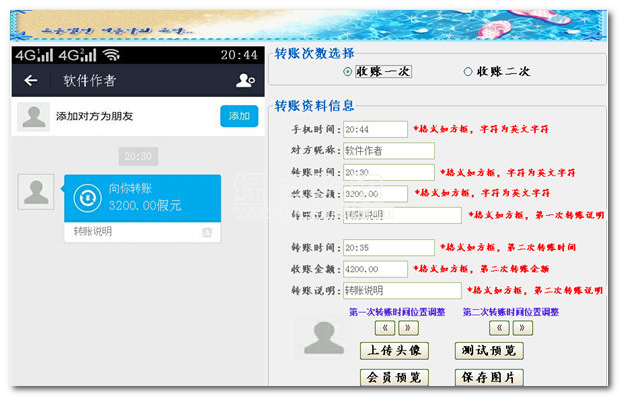Screen dimensions: 619x397
Task: Open the contact profile icon in header
Action: [245, 80]
